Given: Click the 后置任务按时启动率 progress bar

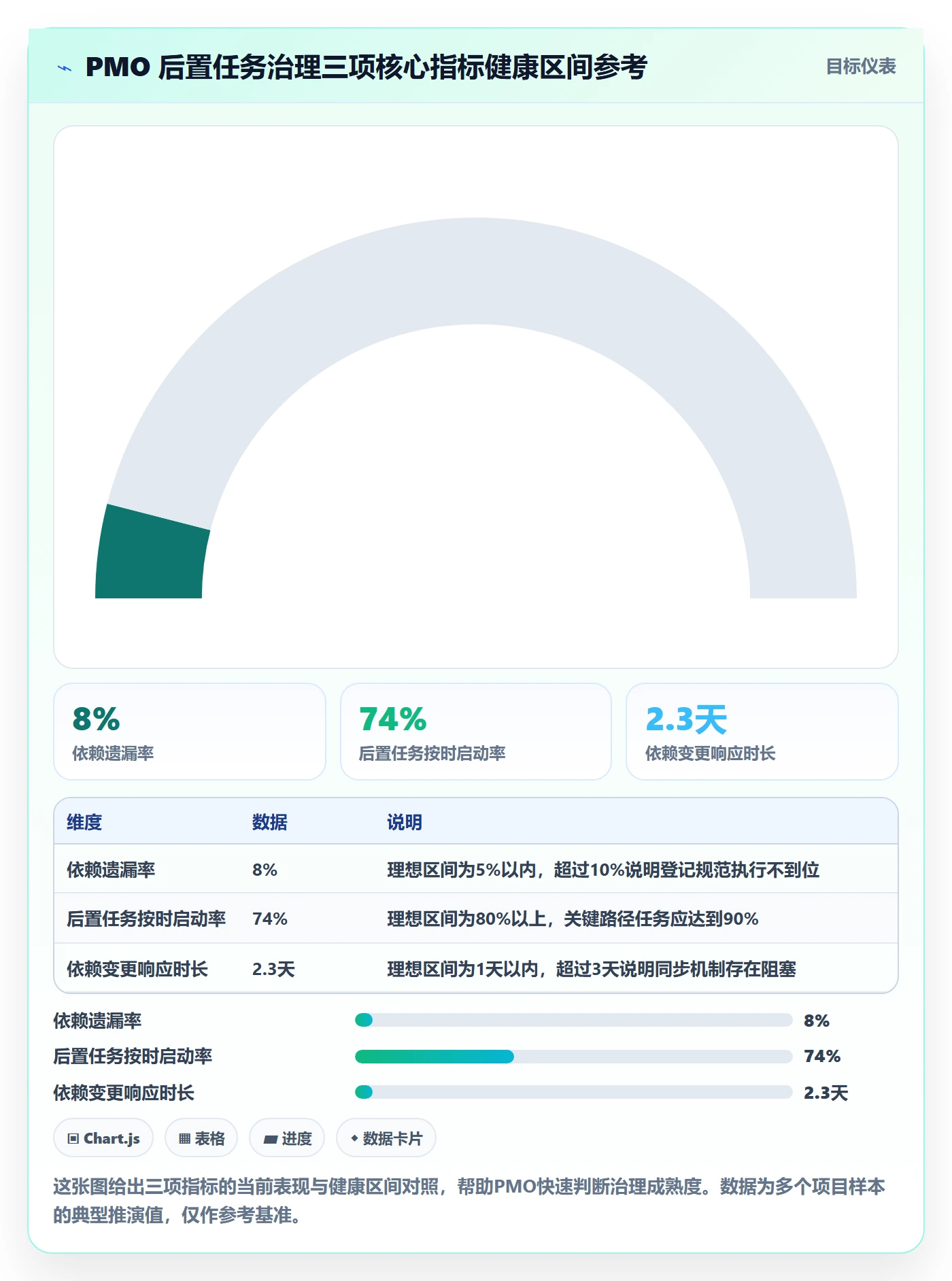Looking at the screenshot, I should 573,1057.
